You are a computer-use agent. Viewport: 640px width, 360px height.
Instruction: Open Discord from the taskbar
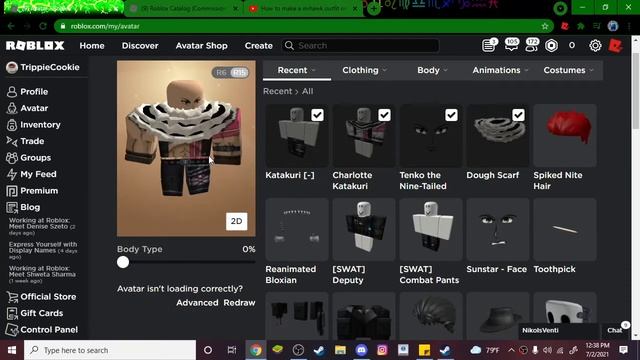click(362, 350)
